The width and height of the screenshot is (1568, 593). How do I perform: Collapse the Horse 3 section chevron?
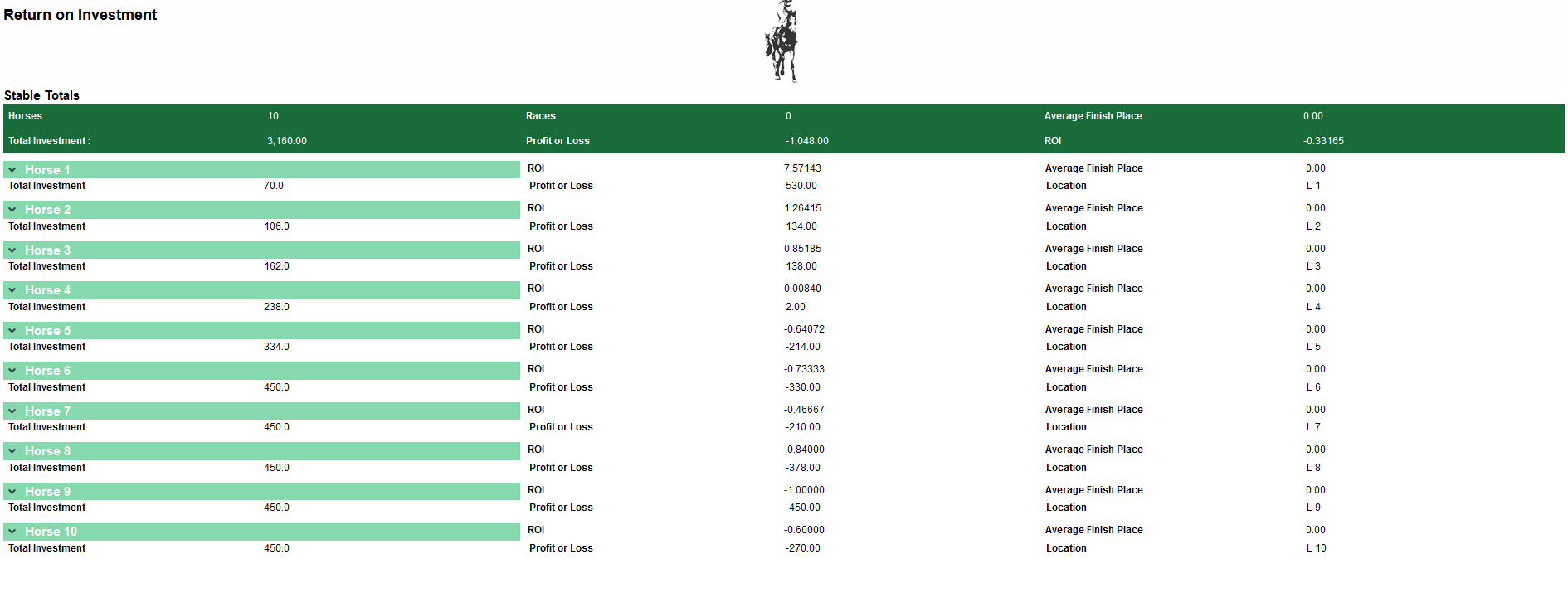click(12, 250)
